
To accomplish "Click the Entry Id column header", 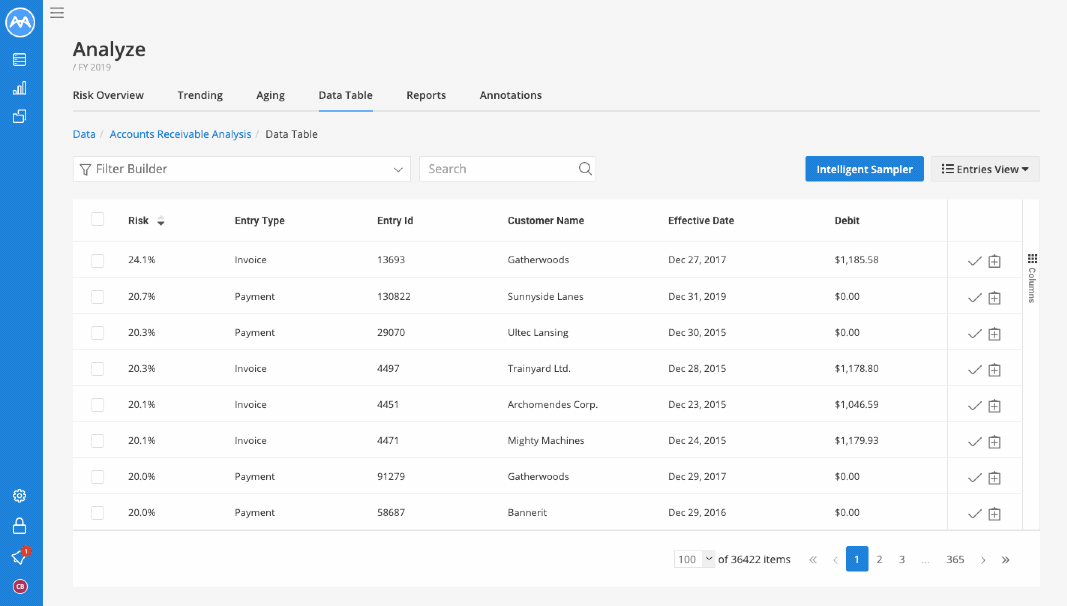I will click(395, 220).
